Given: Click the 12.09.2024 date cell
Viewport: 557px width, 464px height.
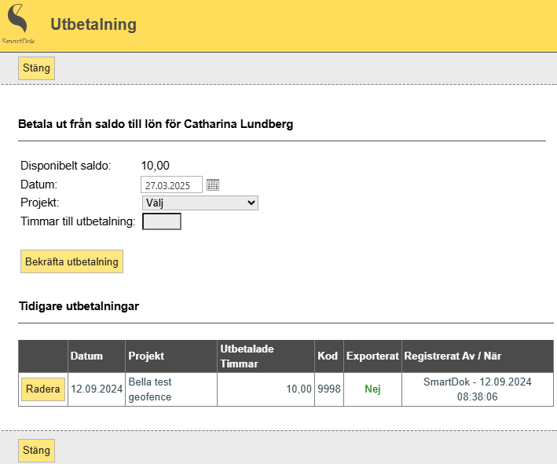Looking at the screenshot, I should click(x=97, y=389).
